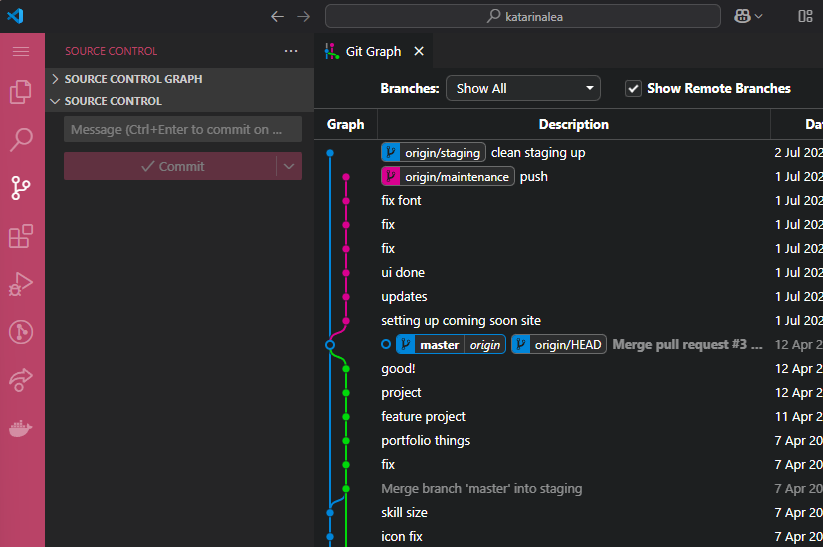Open the Extensions view icon
This screenshot has height=547, width=823.
pos(21,236)
